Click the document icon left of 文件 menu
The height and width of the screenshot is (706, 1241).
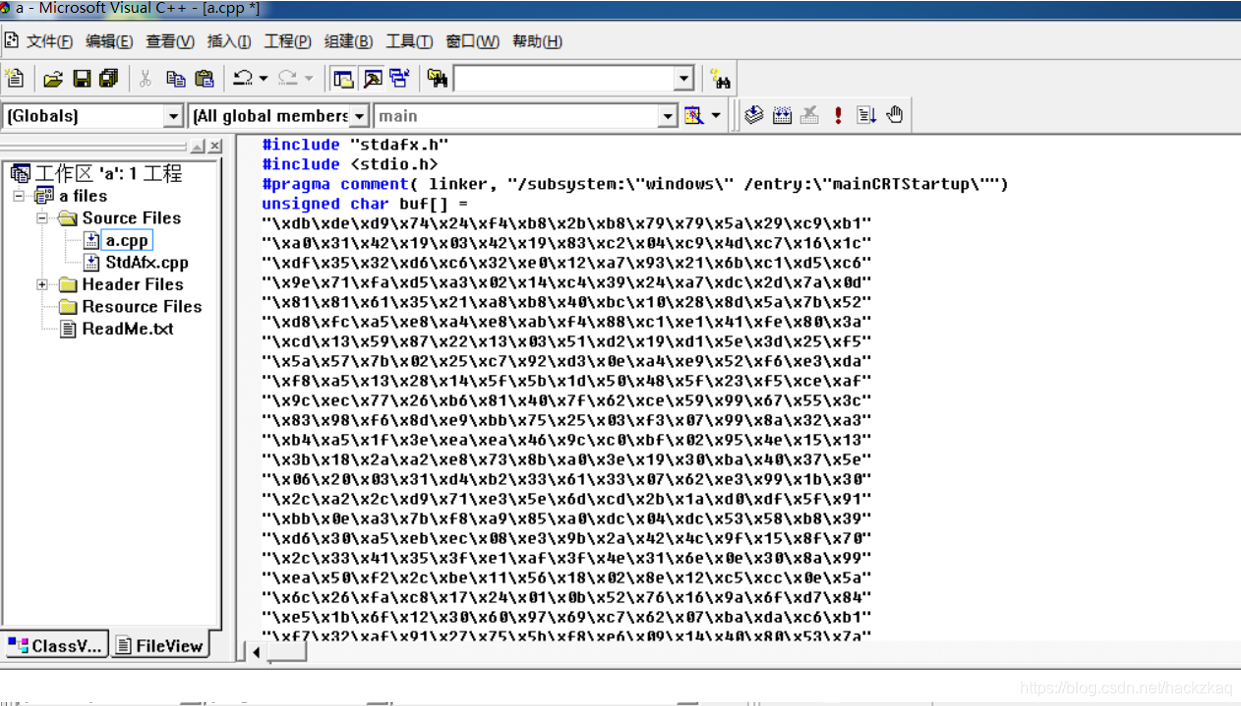click(x=12, y=41)
